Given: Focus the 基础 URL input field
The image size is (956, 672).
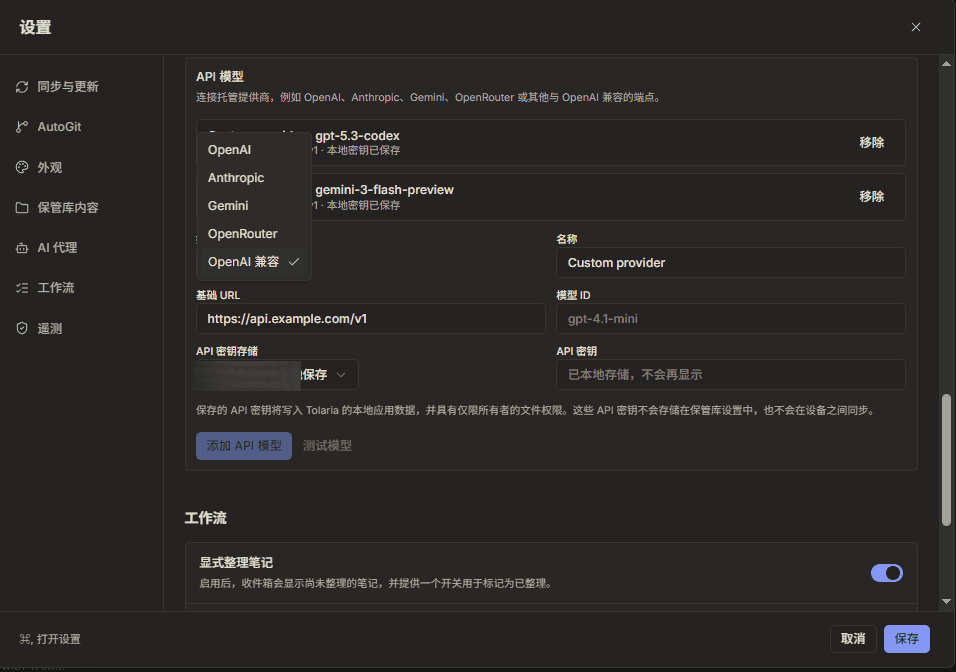Looking at the screenshot, I should [x=371, y=319].
